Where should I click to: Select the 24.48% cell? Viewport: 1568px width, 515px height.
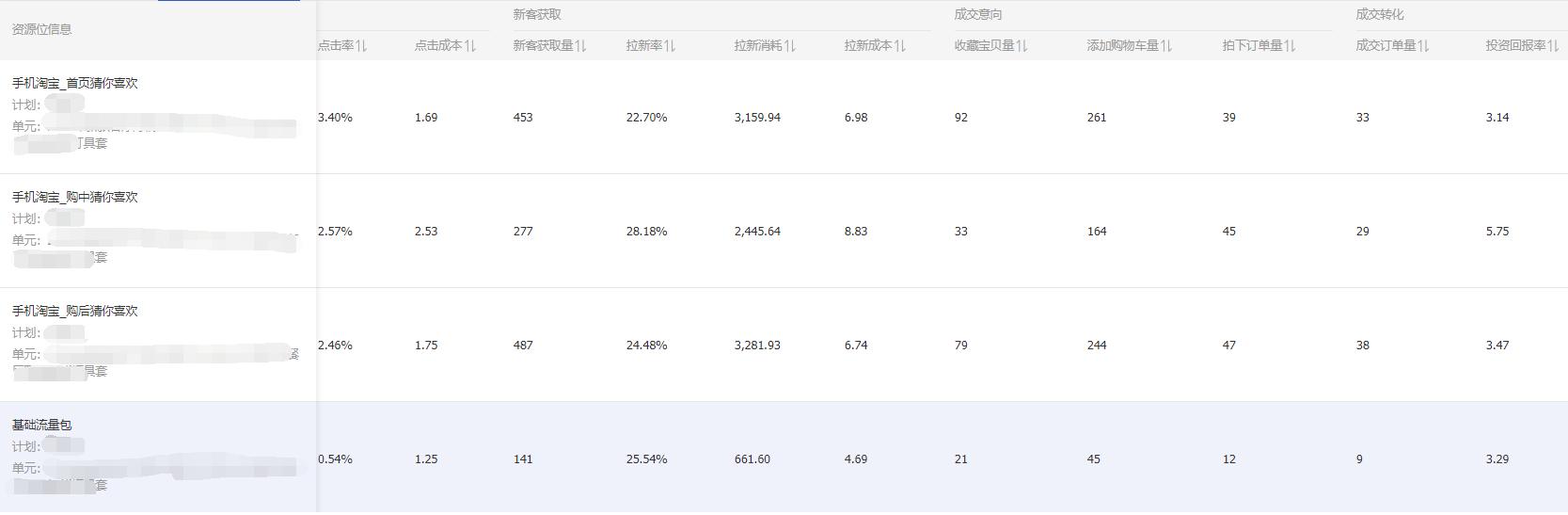(x=647, y=346)
